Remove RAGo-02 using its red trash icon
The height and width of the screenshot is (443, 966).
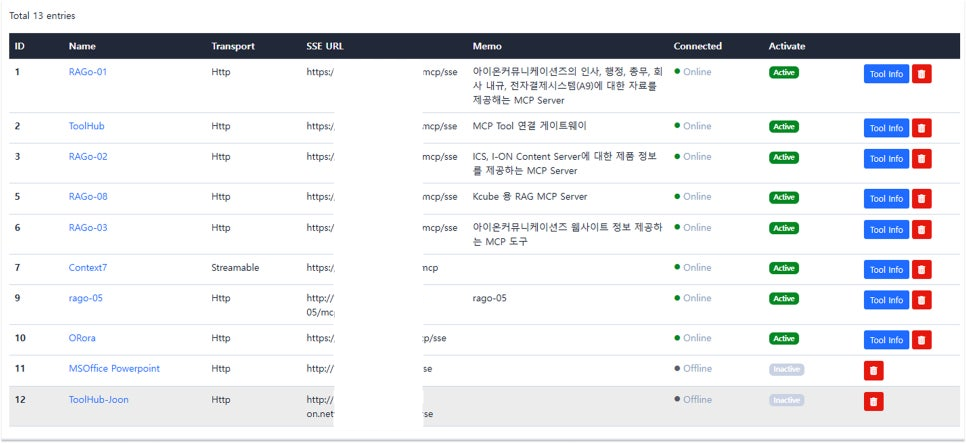(922, 159)
